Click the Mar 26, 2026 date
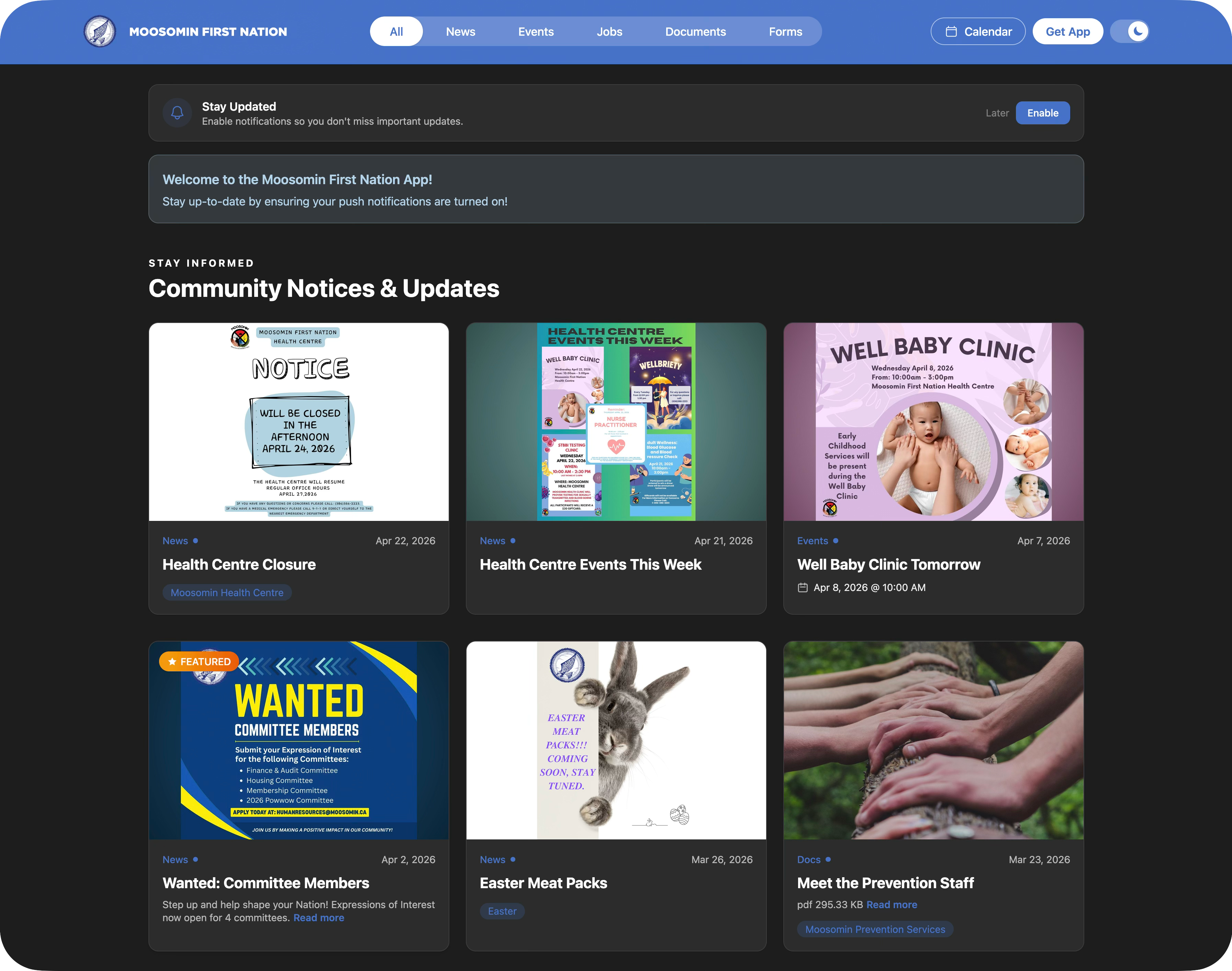The width and height of the screenshot is (1232, 971). point(721,860)
